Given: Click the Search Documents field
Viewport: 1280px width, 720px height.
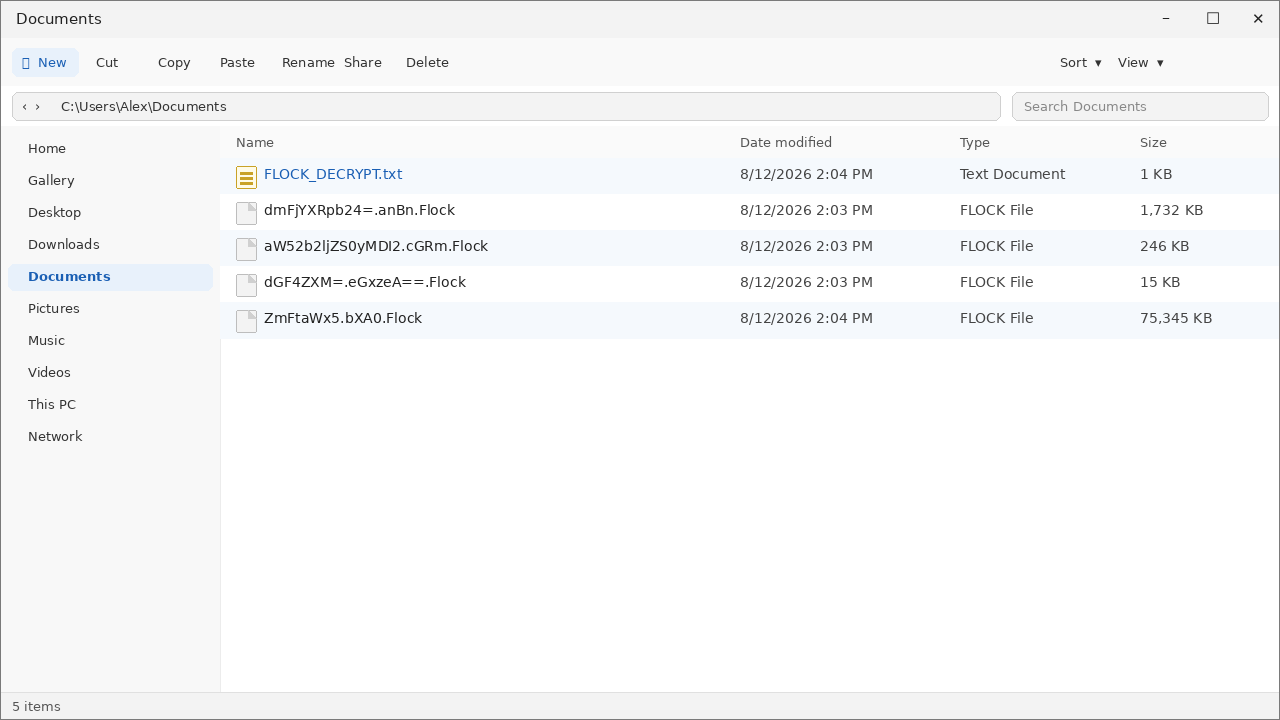Looking at the screenshot, I should [1140, 107].
